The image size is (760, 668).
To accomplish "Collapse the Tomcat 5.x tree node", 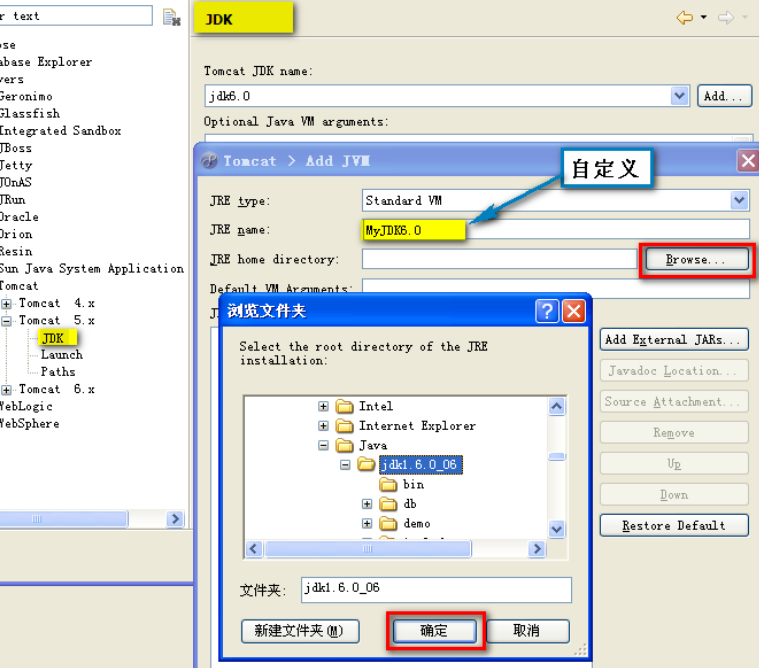I will click(x=6, y=321).
